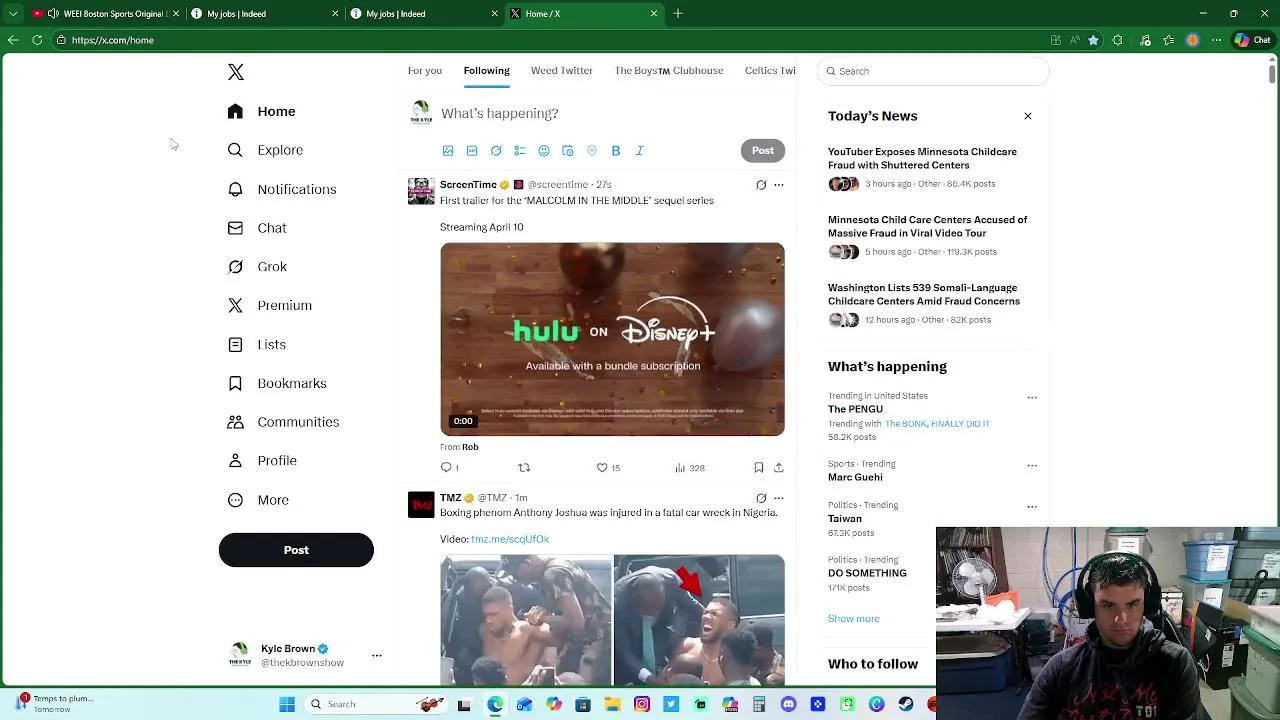Select the Following timeline tab
The width and height of the screenshot is (1280, 720).
pyautogui.click(x=487, y=71)
